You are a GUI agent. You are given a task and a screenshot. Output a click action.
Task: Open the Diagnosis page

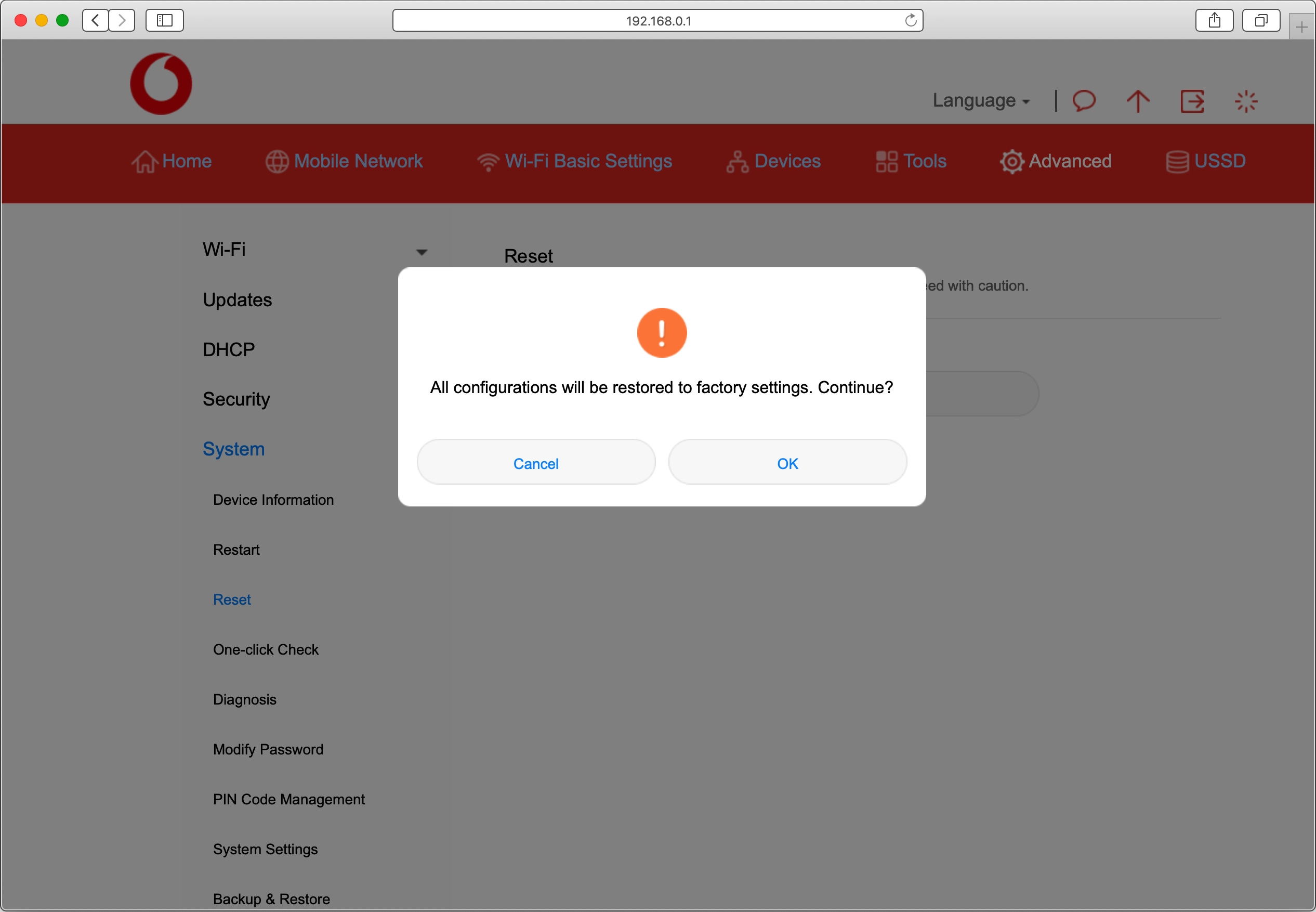[x=244, y=699]
